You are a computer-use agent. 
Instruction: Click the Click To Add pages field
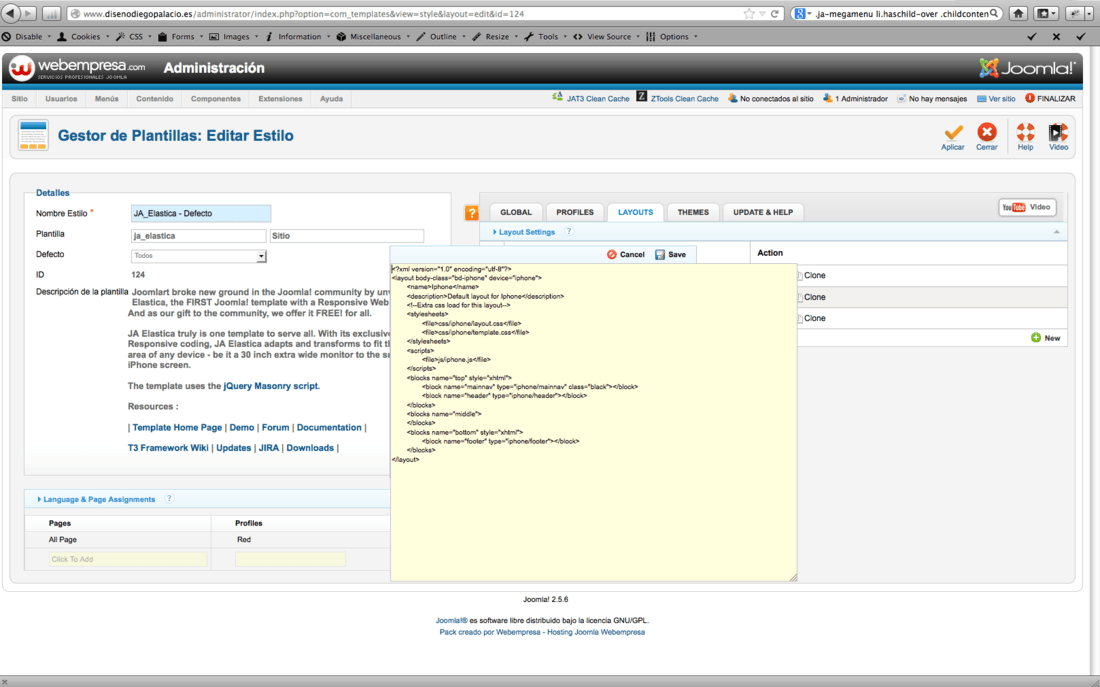(x=128, y=559)
